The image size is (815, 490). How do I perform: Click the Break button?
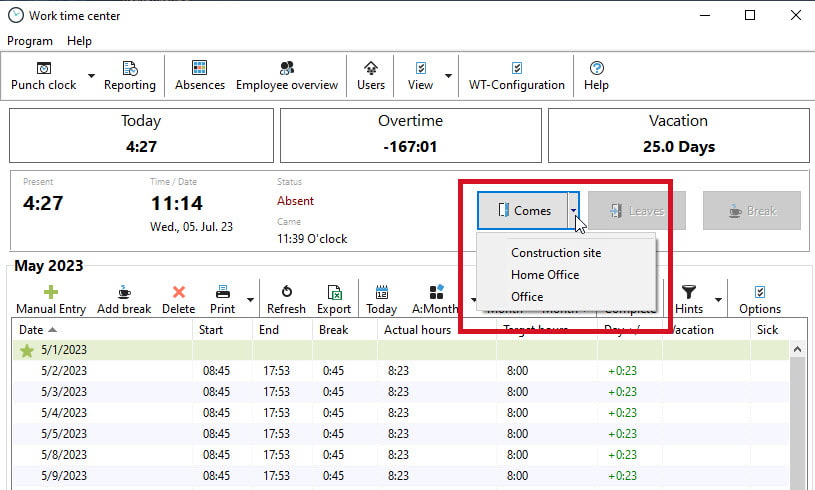[x=752, y=210]
